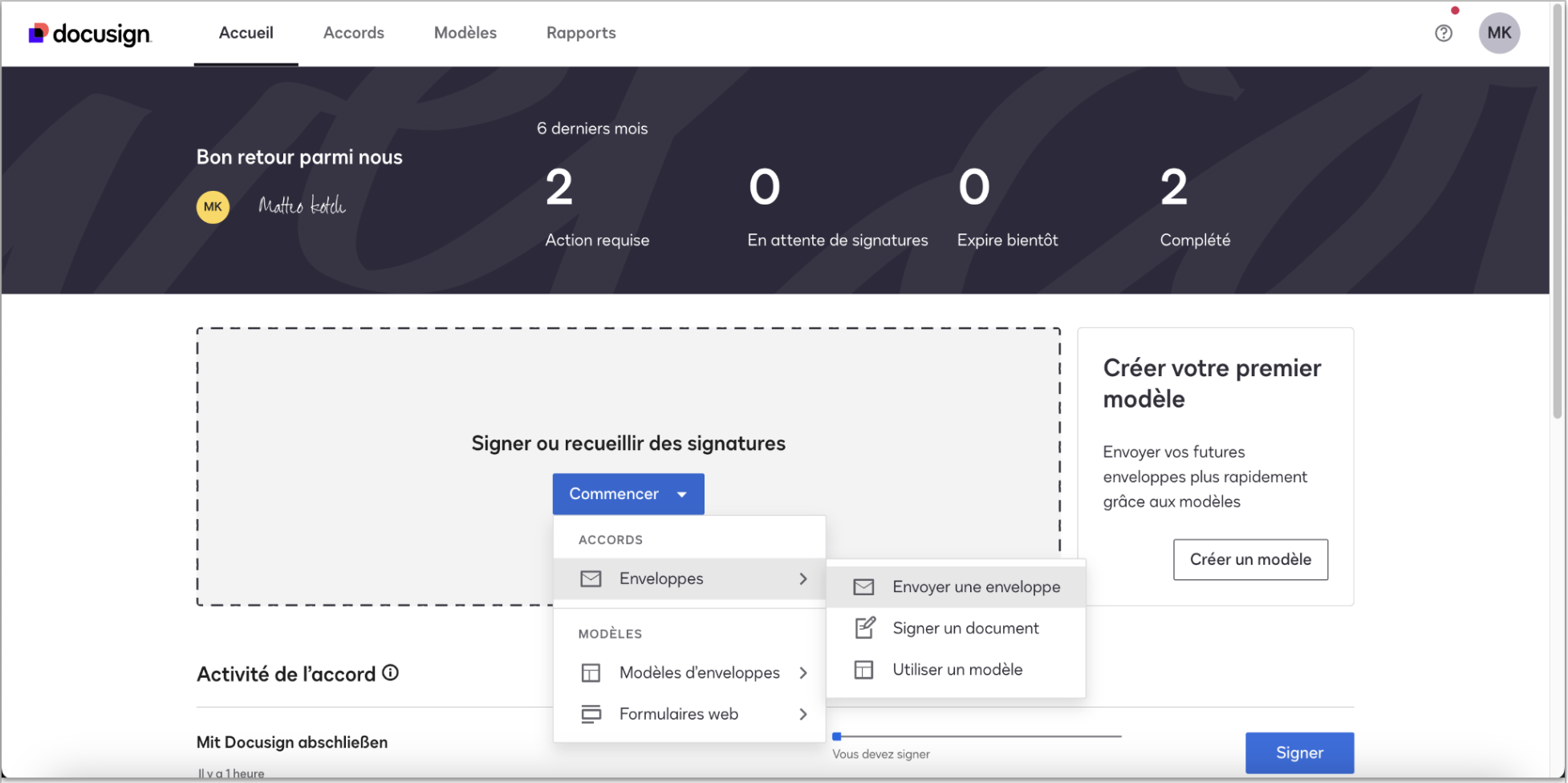The image size is (1568, 783).
Task: Click the Signer un document pencil icon
Action: tap(864, 628)
